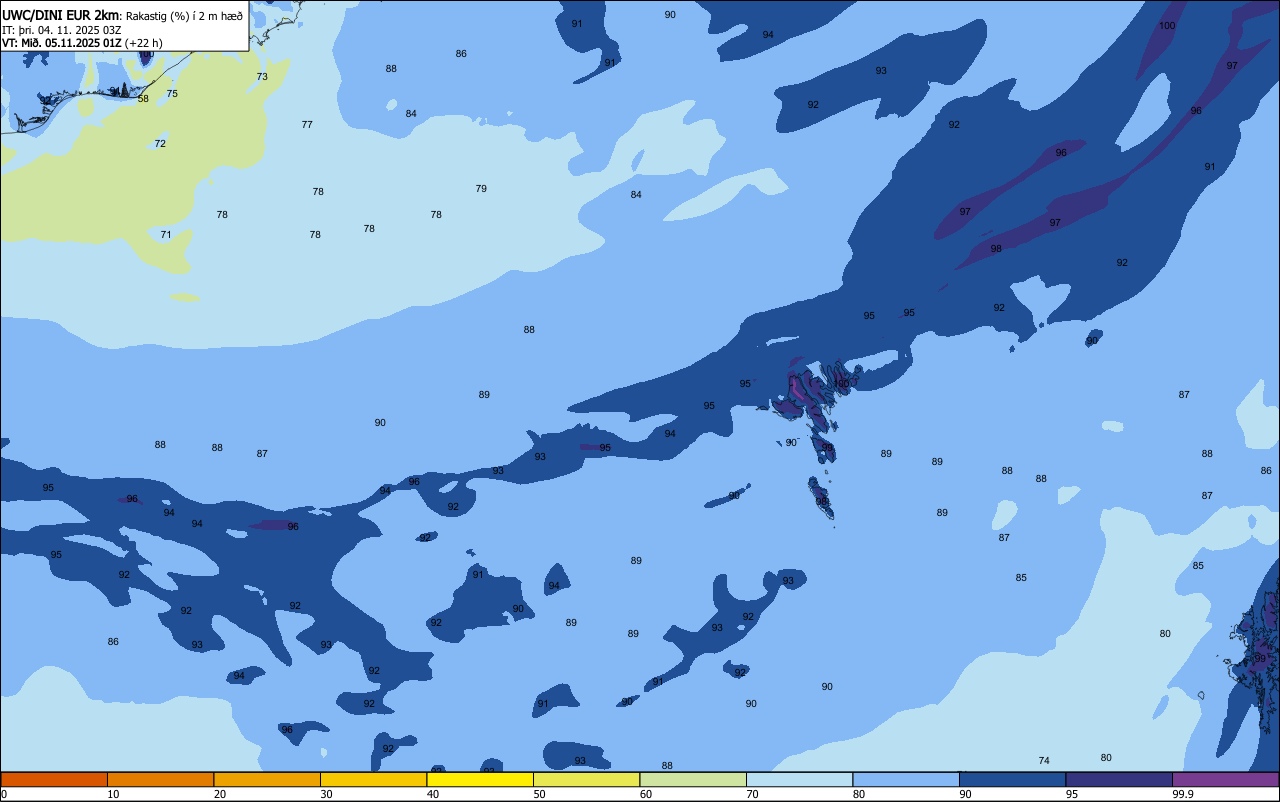Click the humidity value 77 on the map

click(307, 125)
